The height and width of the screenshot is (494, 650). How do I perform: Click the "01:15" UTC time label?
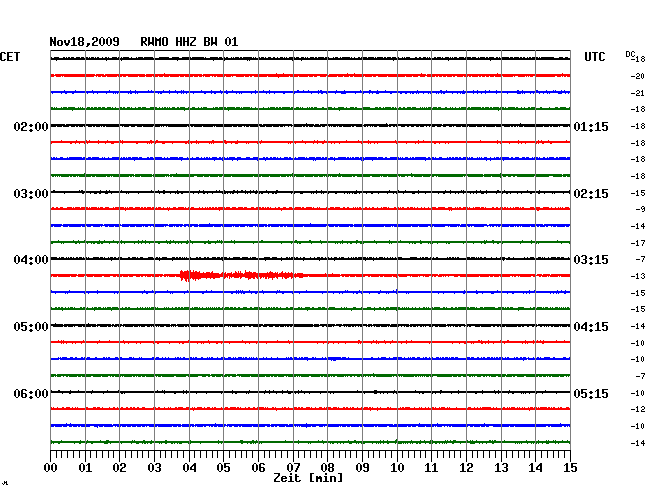591,126
